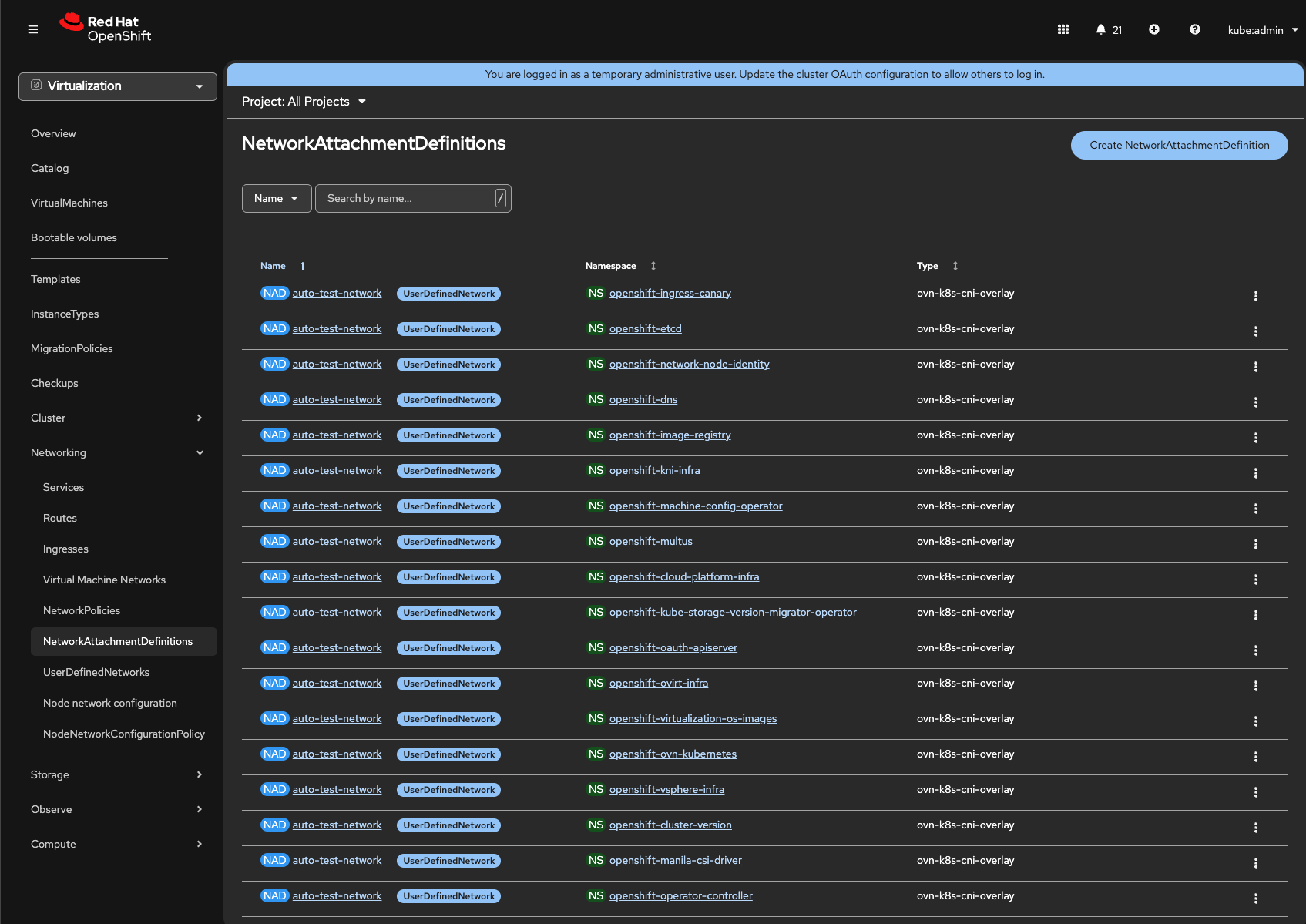The image size is (1306, 924).
Task: Open kebab menu for openshift-dns row
Action: 1255,402
